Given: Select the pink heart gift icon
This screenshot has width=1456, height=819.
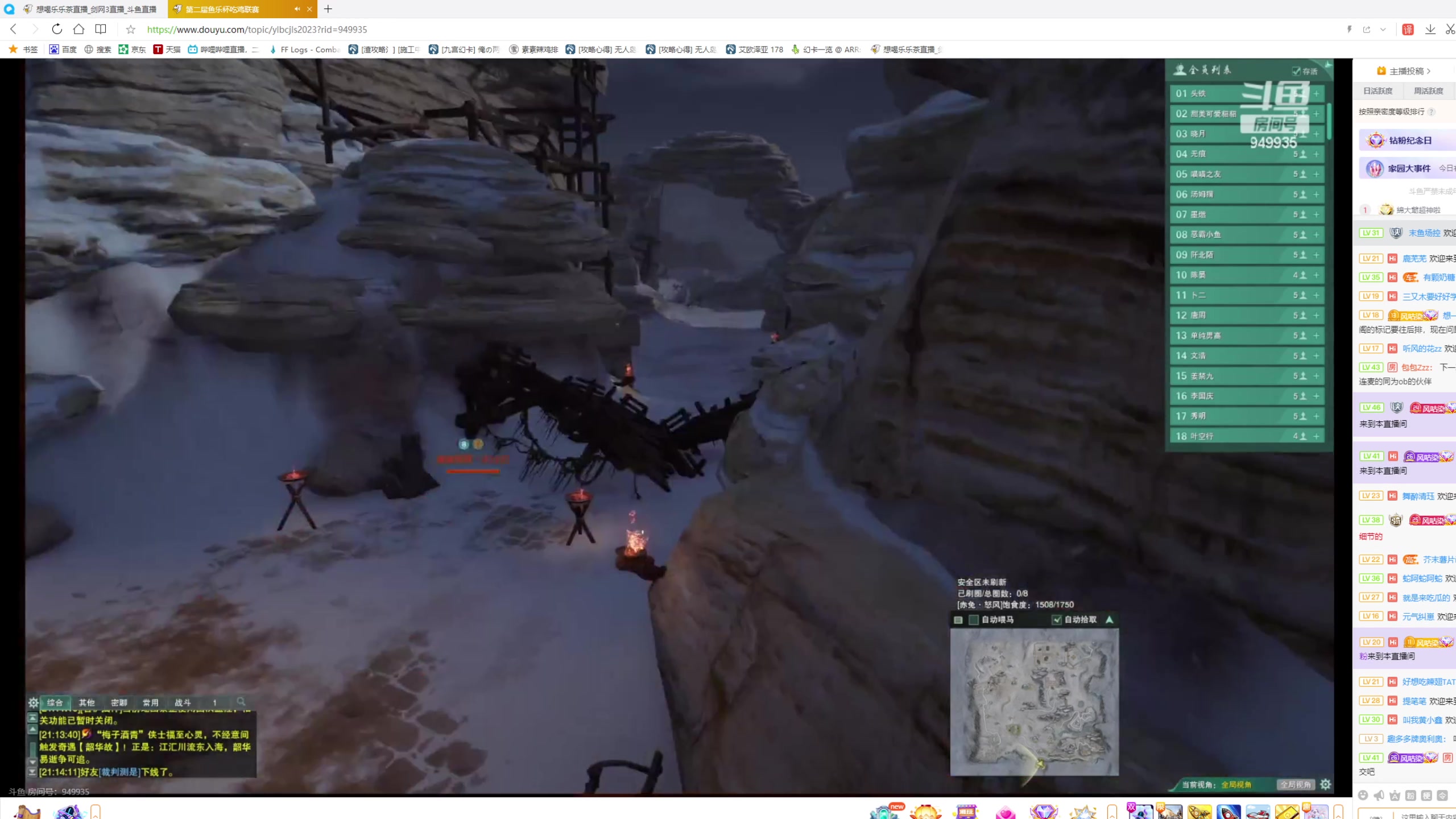Looking at the screenshot, I should point(1006,812).
